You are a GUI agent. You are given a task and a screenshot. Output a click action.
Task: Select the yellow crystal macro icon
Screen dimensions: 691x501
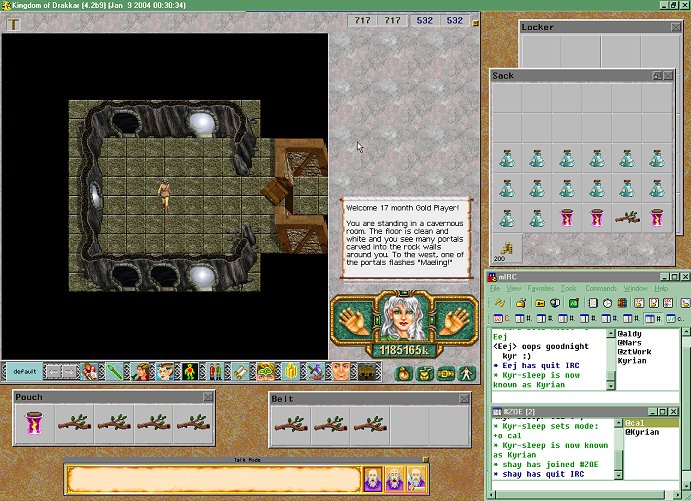pos(291,372)
